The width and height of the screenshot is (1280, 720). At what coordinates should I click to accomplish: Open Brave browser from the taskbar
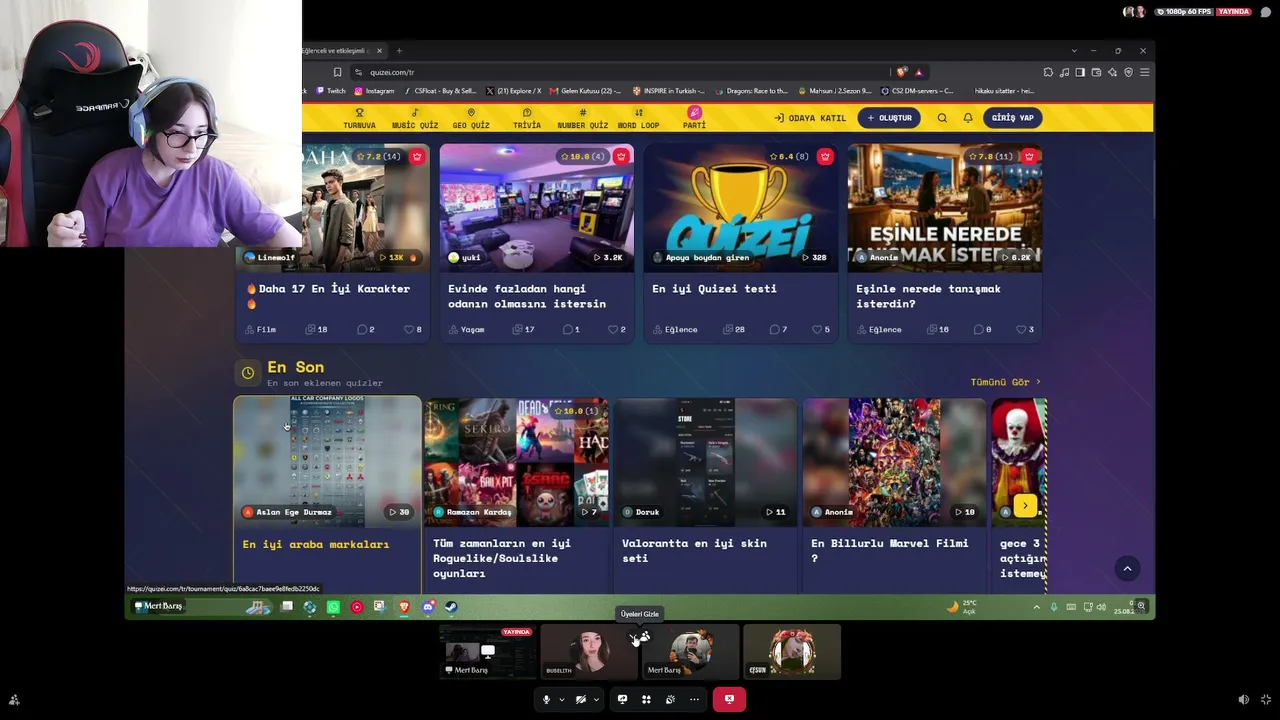(404, 607)
